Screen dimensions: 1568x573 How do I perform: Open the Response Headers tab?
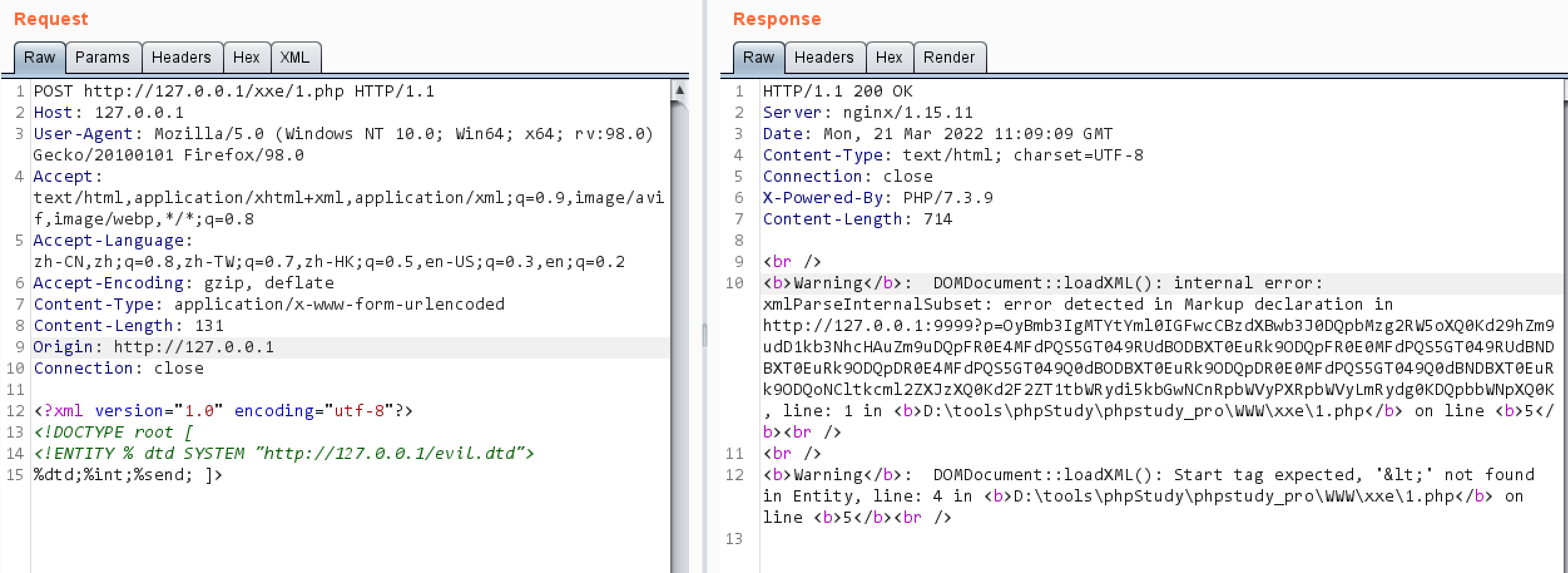pyautogui.click(x=824, y=58)
